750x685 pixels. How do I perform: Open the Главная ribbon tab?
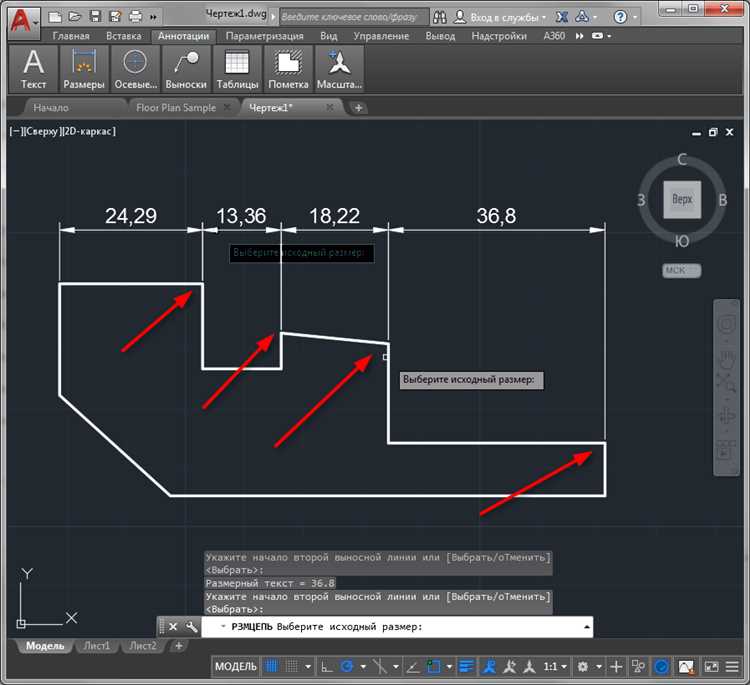tap(71, 36)
